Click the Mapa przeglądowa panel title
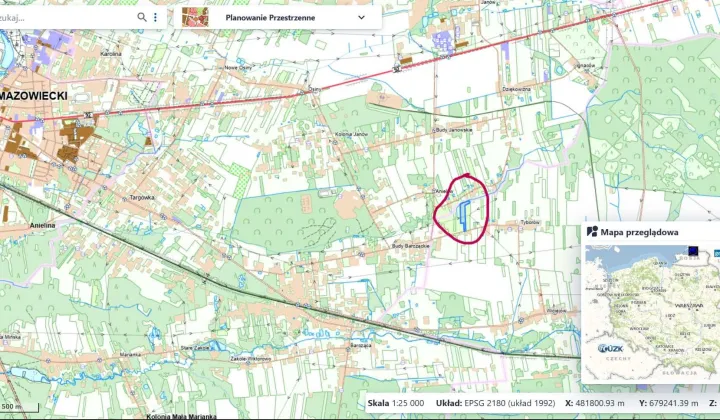 coord(639,232)
